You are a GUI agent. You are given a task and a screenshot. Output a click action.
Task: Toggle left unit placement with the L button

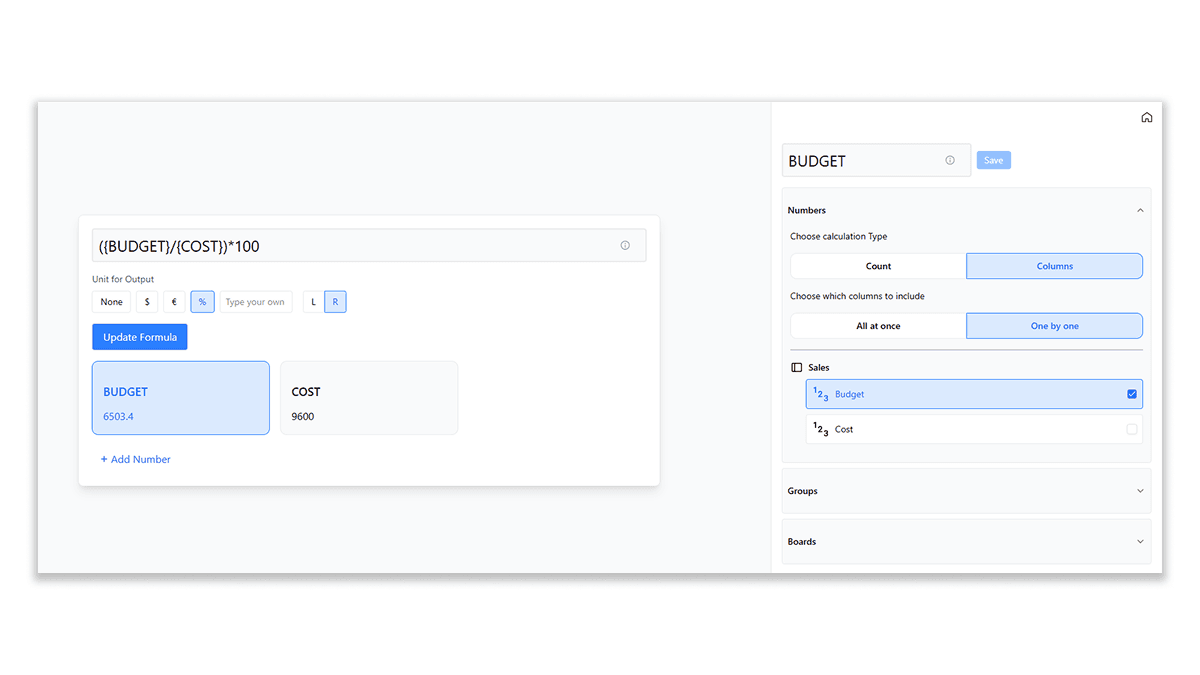coord(313,301)
